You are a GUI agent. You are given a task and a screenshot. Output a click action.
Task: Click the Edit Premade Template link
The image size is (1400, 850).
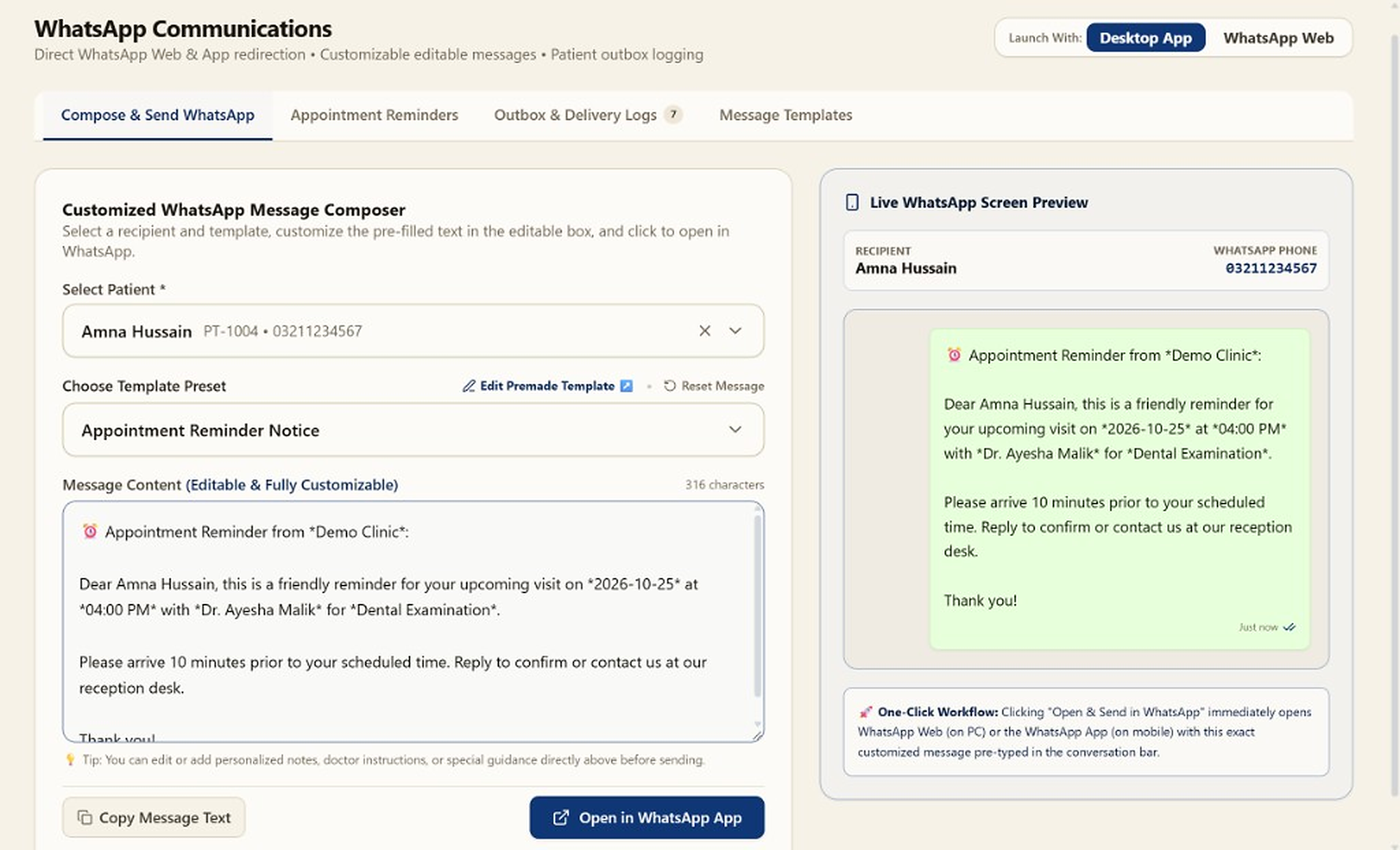[x=547, y=386]
